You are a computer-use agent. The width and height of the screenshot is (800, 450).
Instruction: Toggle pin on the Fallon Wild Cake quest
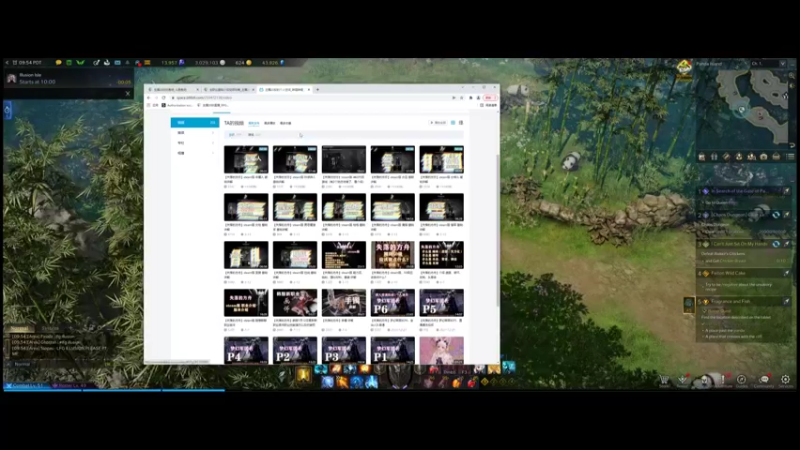click(x=786, y=273)
